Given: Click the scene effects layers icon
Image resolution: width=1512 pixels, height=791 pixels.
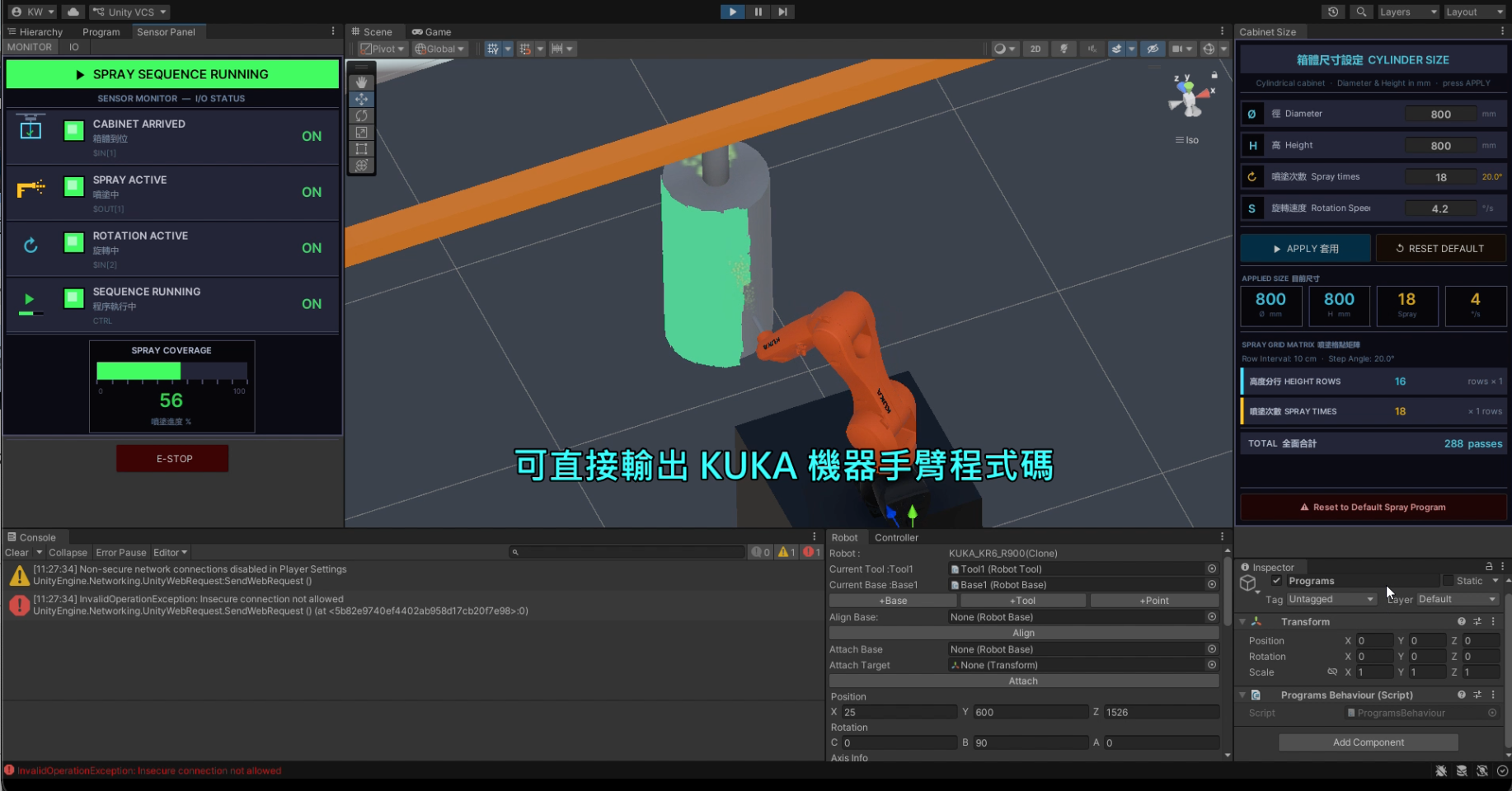Looking at the screenshot, I should [x=1116, y=49].
